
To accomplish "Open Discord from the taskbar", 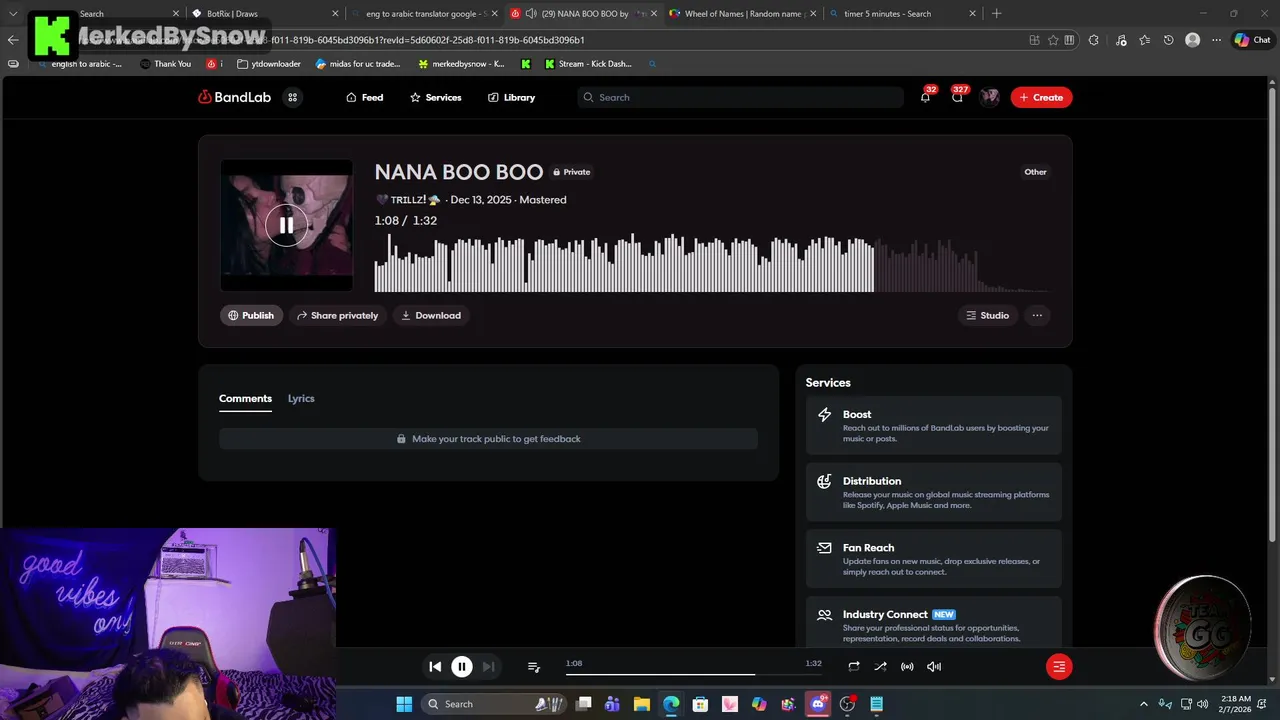I will (818, 704).
